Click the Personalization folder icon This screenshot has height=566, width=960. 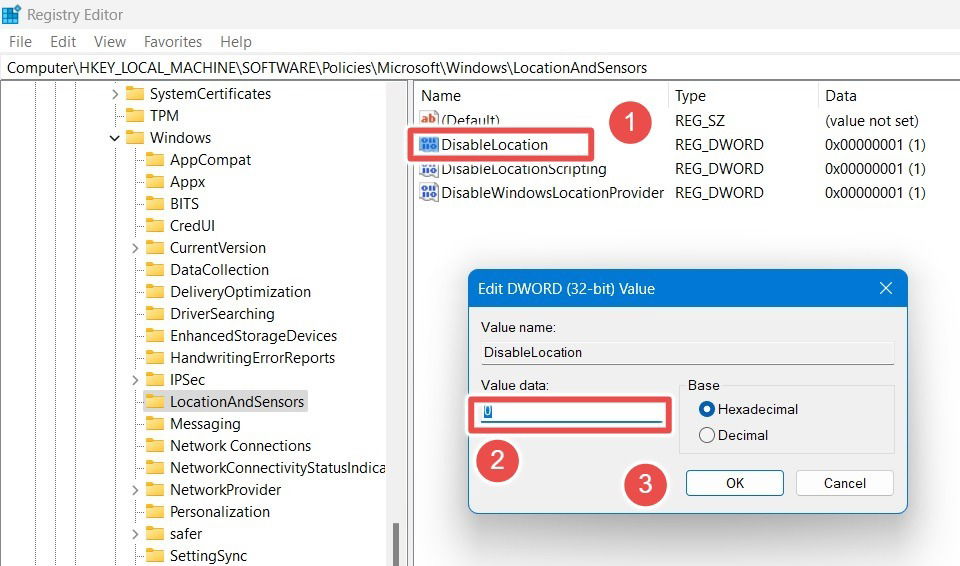coord(155,512)
